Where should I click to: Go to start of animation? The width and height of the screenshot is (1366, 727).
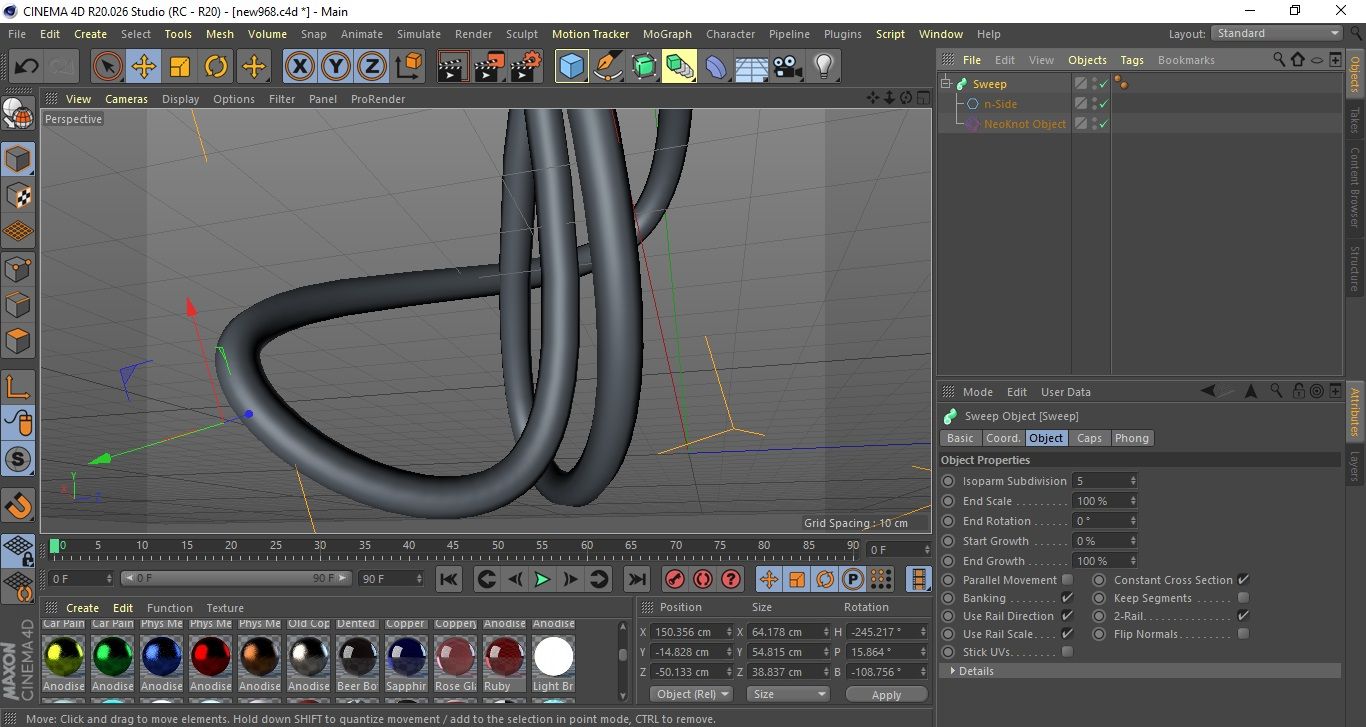pos(449,579)
